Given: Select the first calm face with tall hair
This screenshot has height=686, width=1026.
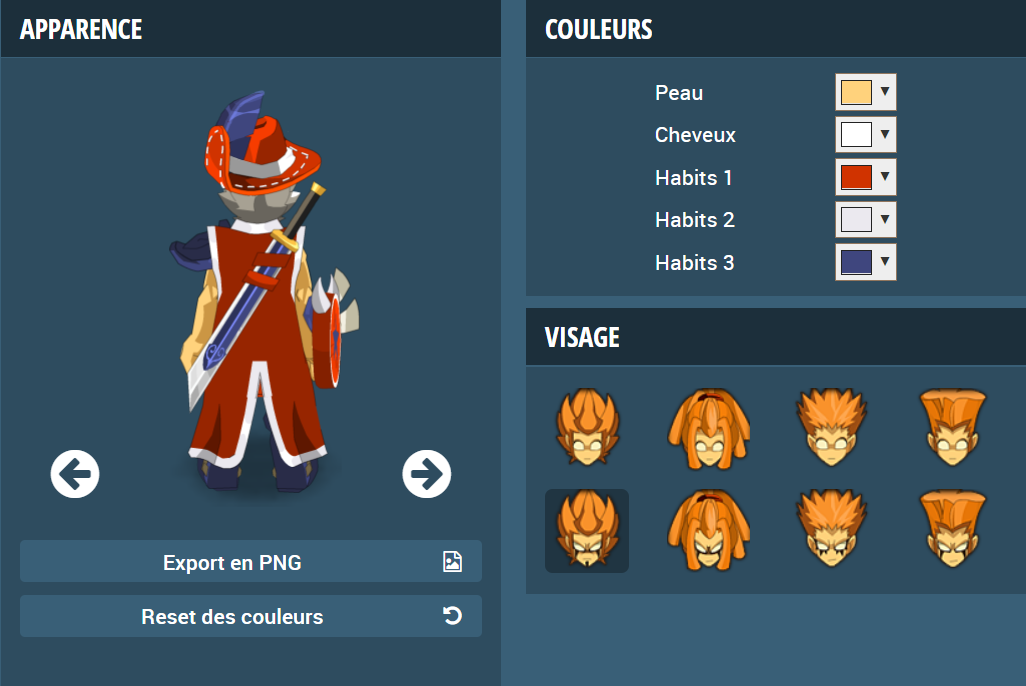Looking at the screenshot, I should (x=587, y=427).
